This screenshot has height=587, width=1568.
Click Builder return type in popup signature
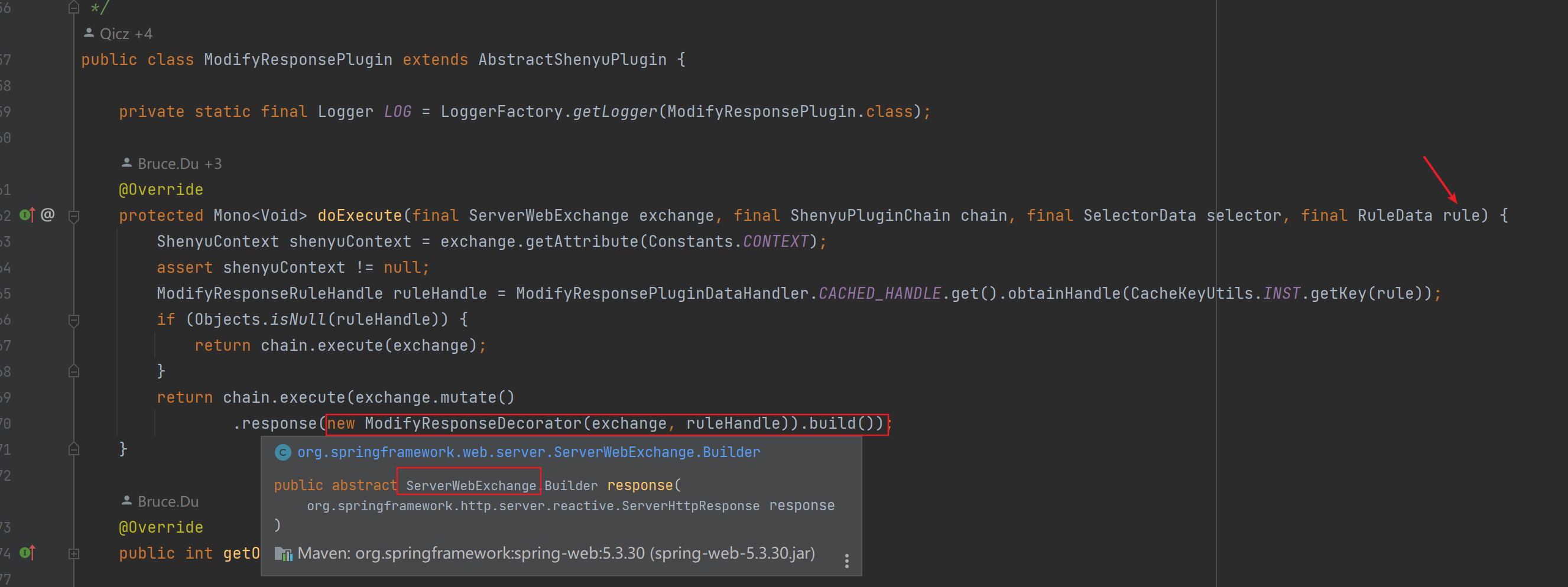click(570, 485)
